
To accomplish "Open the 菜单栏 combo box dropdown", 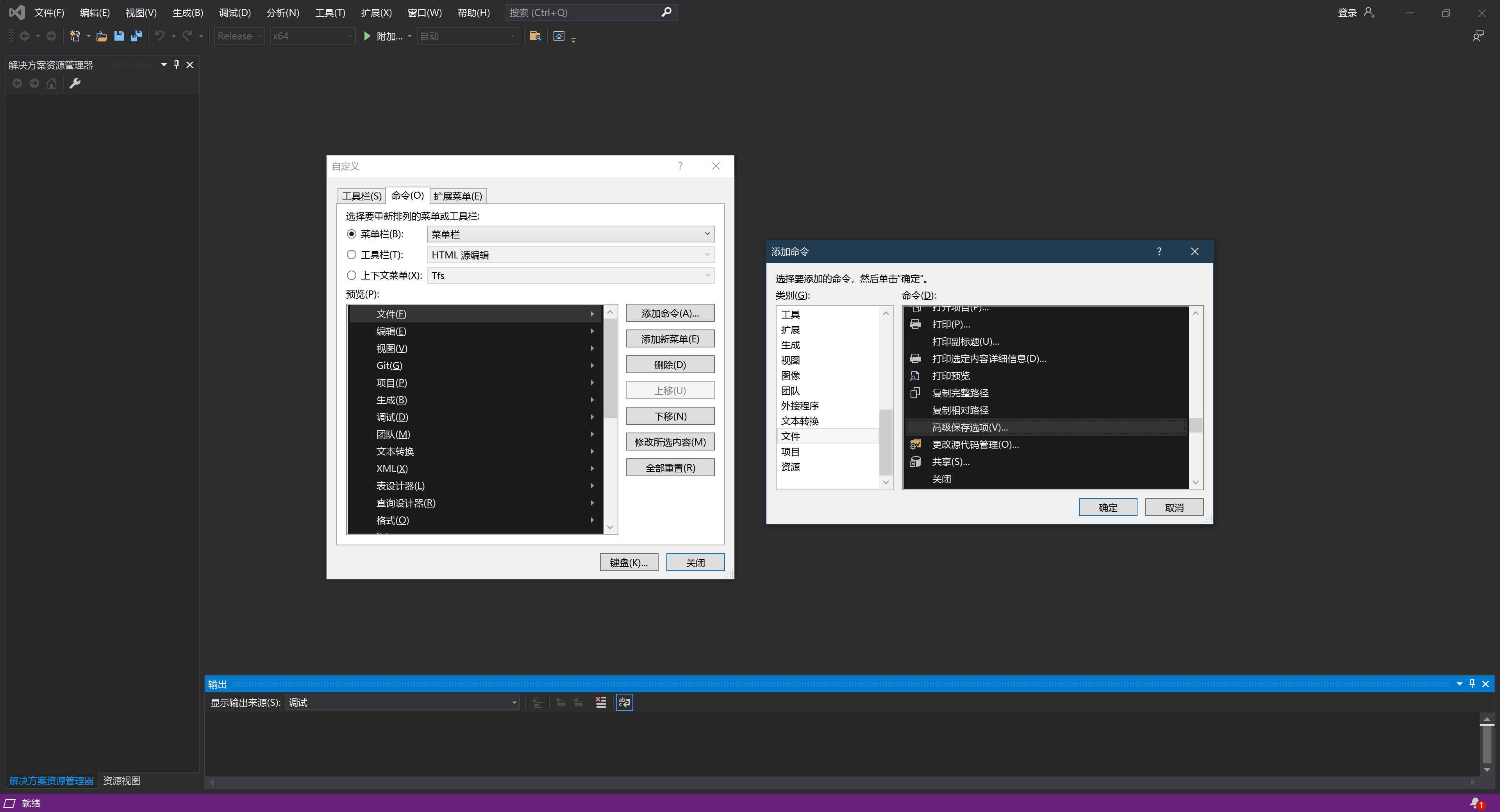I will click(707, 234).
